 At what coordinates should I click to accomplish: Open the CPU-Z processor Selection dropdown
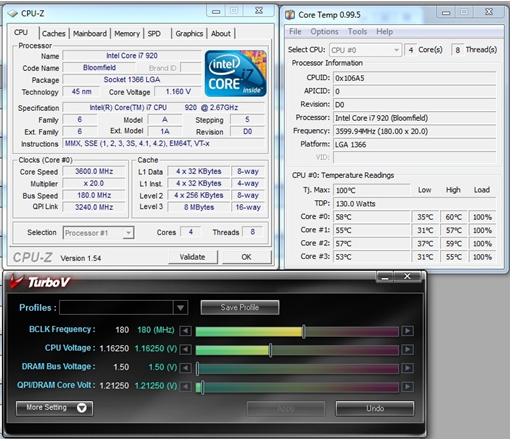[128, 233]
